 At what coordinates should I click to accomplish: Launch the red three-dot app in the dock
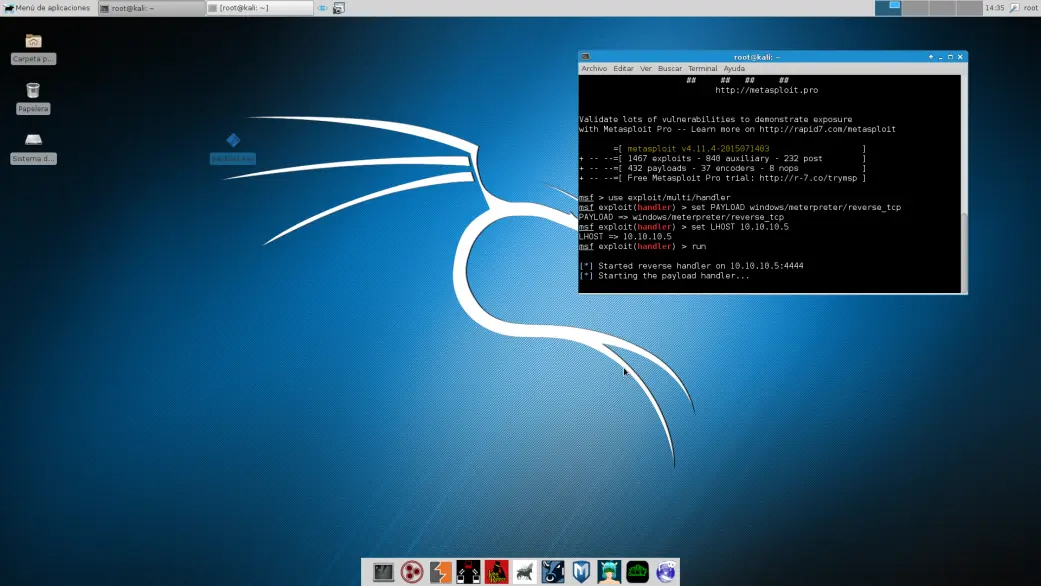412,572
